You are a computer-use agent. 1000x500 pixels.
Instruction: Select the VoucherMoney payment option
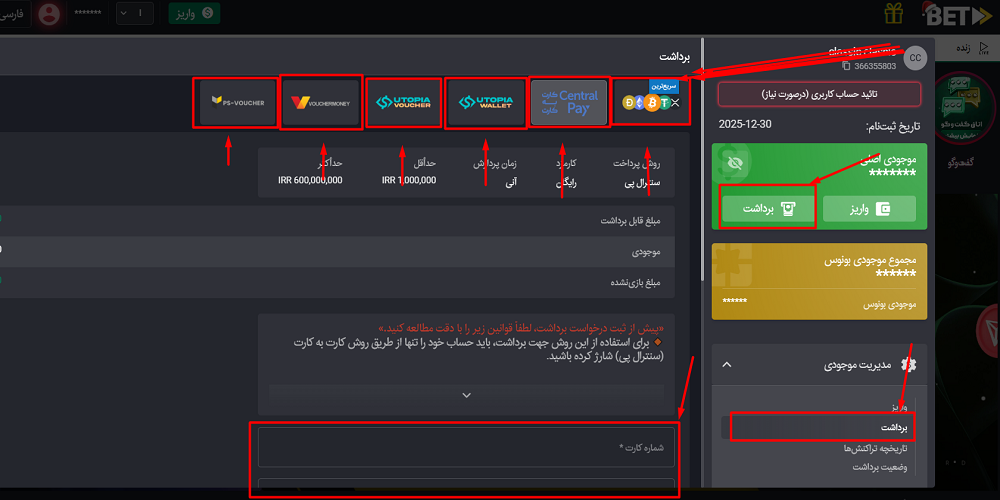coord(321,102)
